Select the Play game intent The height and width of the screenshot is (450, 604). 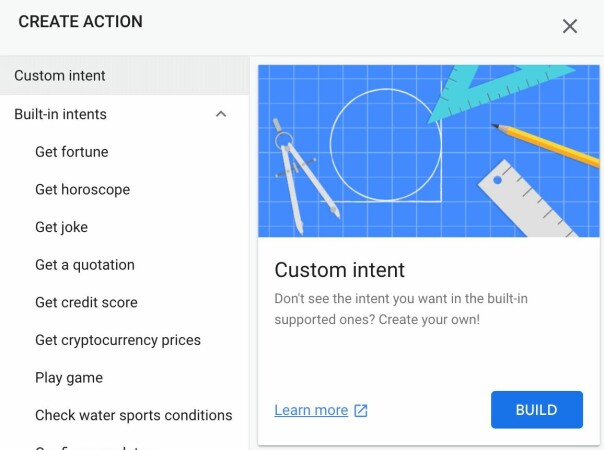click(x=69, y=378)
